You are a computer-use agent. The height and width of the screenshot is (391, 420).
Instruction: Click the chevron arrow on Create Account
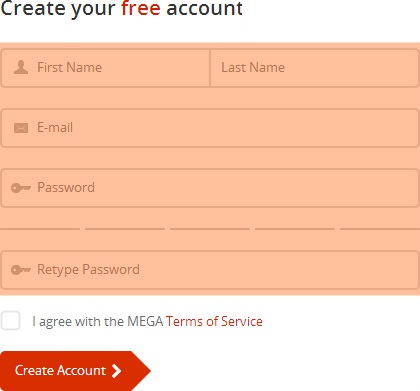tap(116, 371)
